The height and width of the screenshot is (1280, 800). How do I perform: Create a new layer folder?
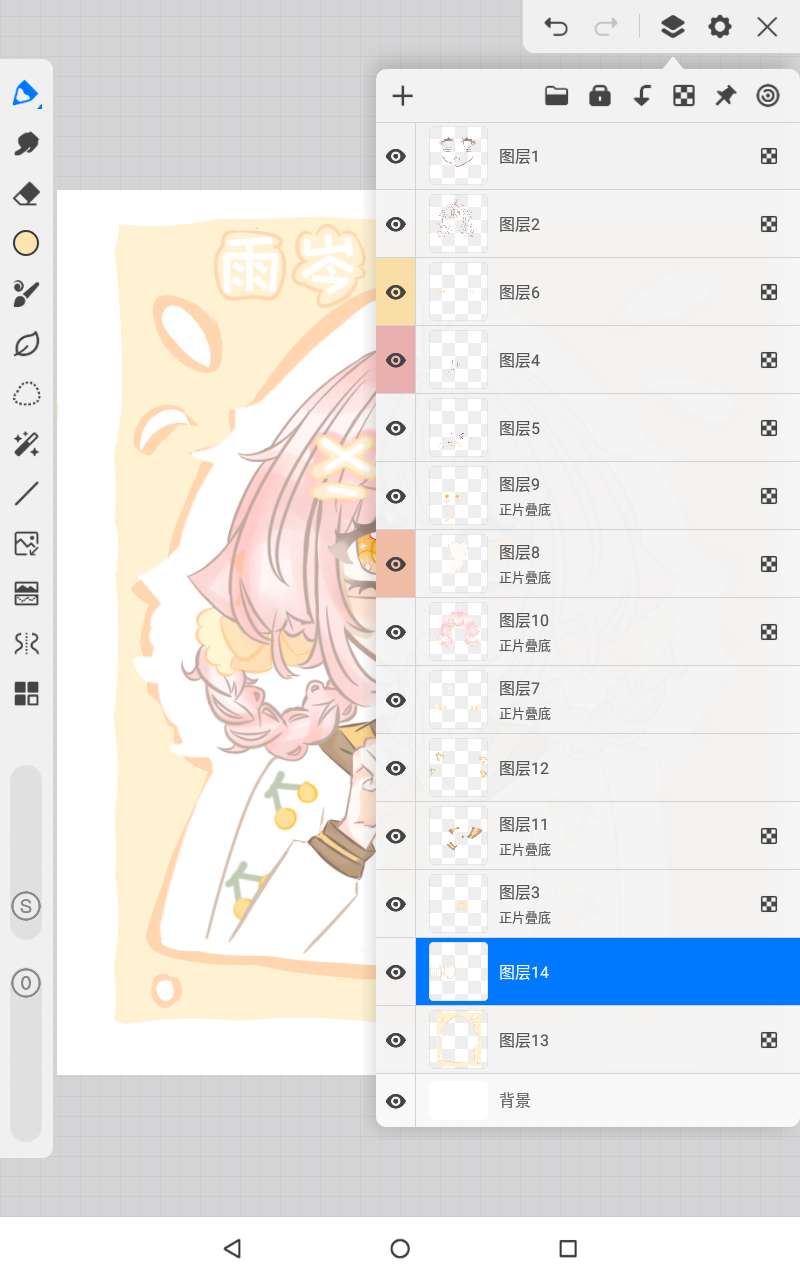[556, 96]
